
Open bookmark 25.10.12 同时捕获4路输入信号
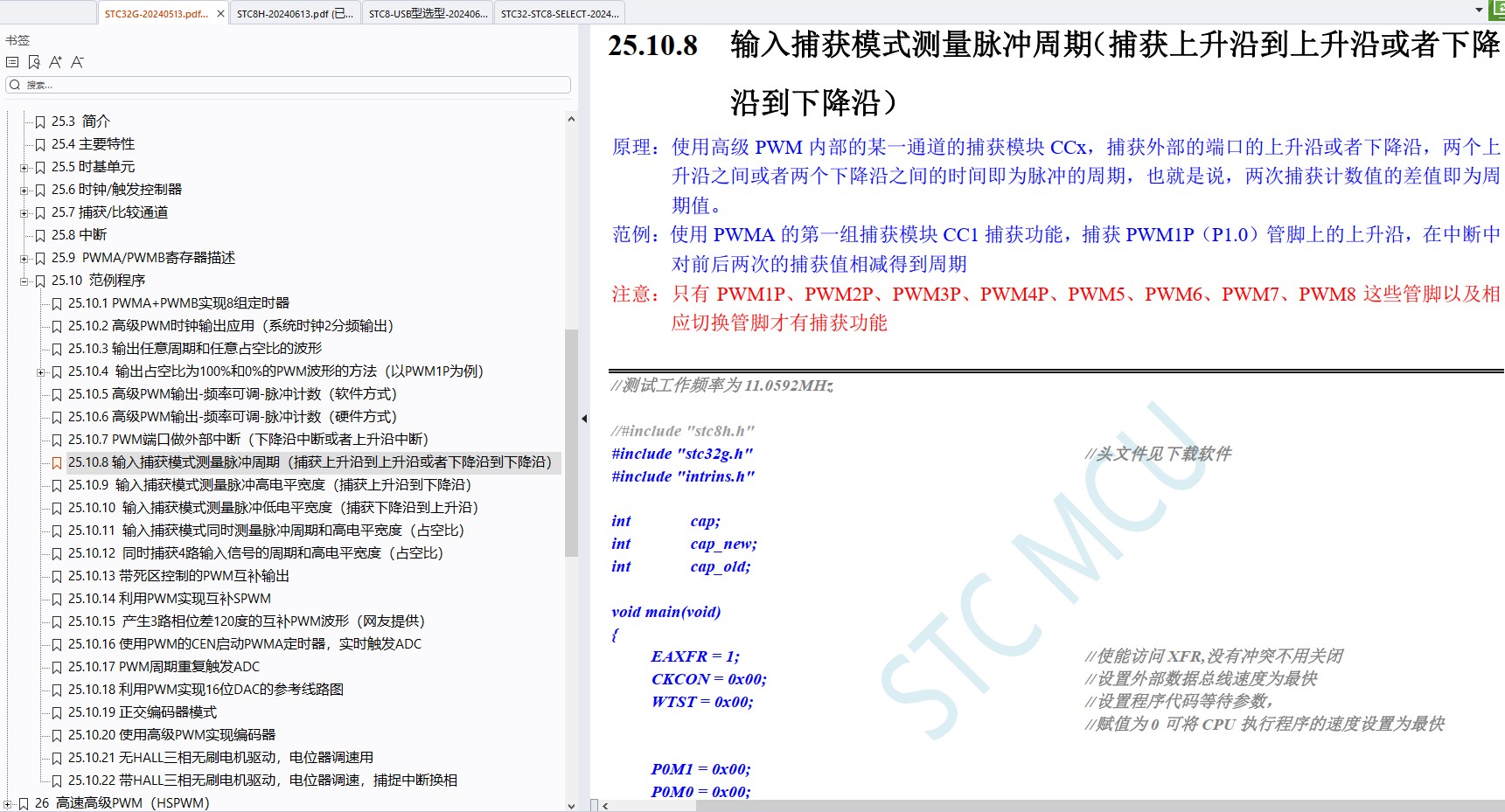pos(256,553)
